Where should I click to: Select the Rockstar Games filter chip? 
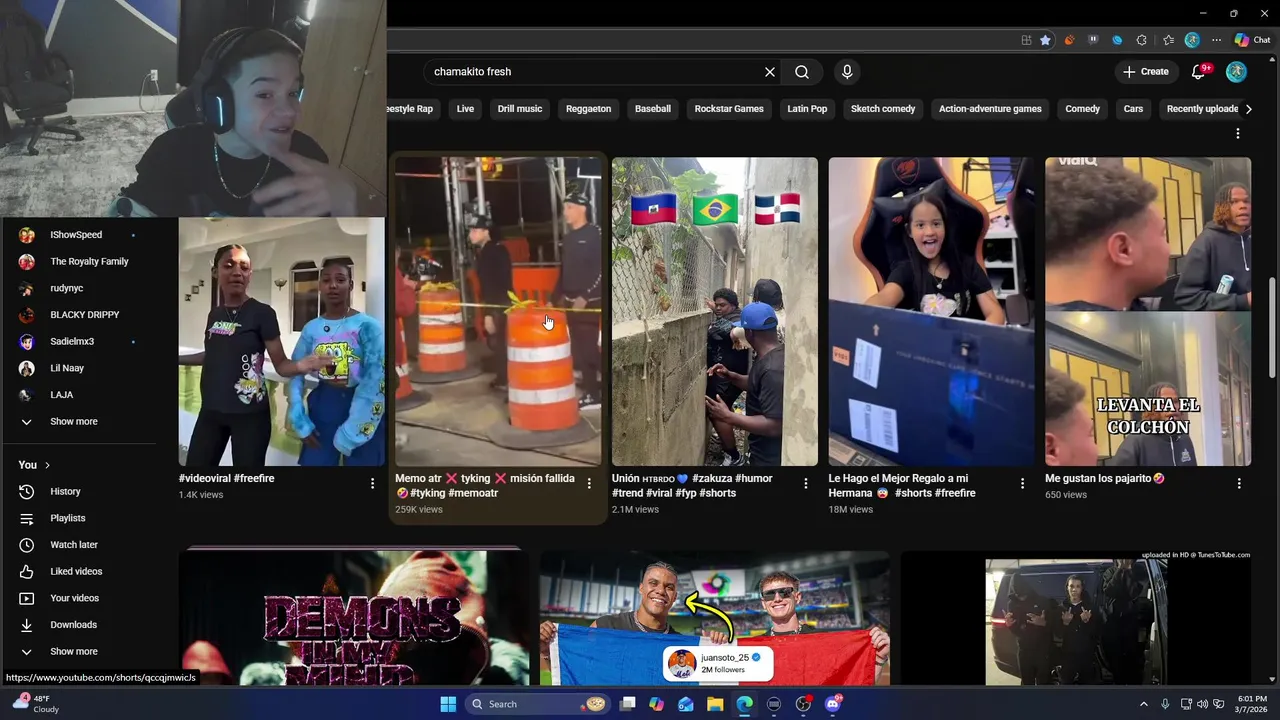tap(729, 109)
